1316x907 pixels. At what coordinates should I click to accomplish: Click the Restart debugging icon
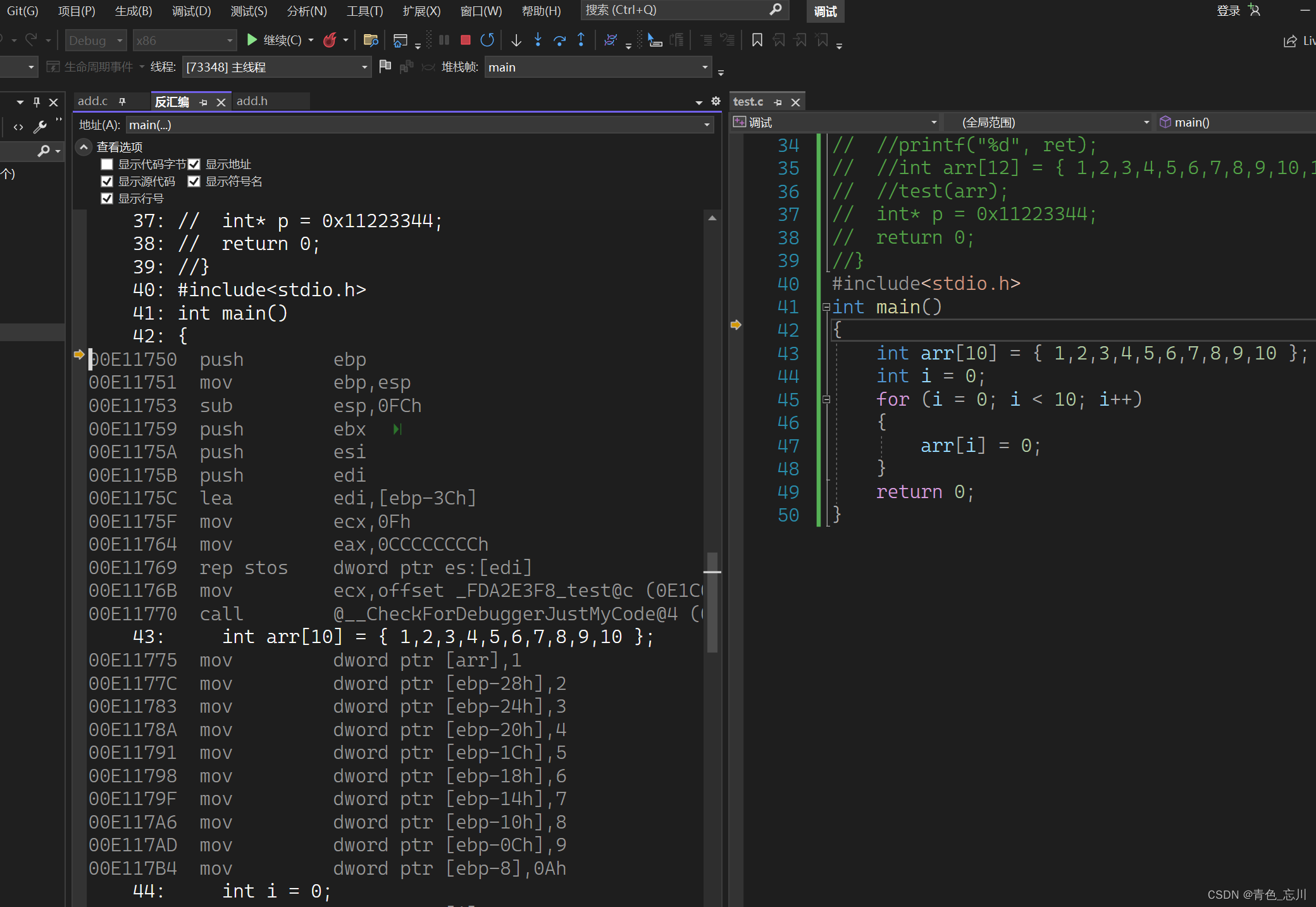click(487, 41)
